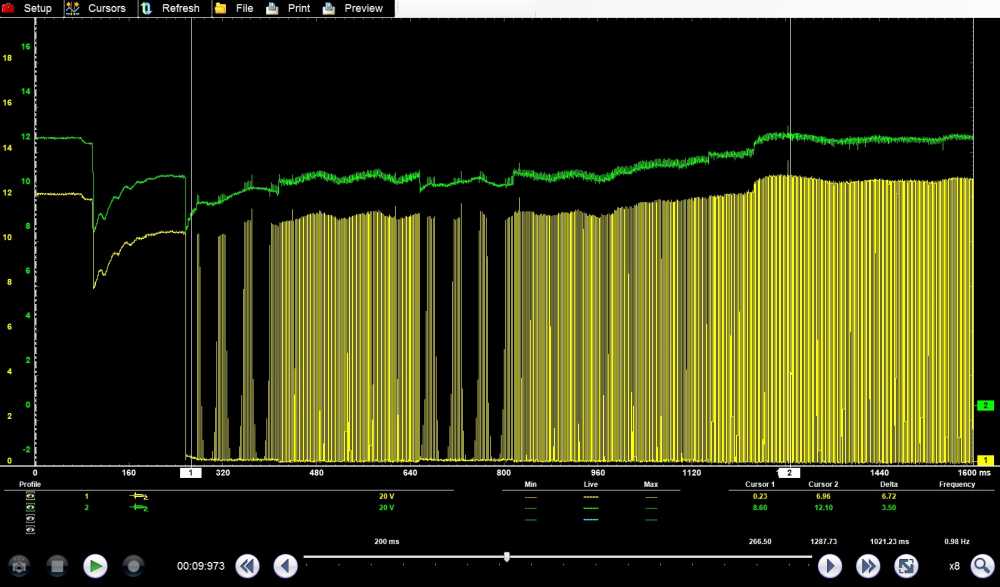Click the Preview button
Image resolution: width=1000 pixels, height=587 pixels.
click(x=353, y=8)
